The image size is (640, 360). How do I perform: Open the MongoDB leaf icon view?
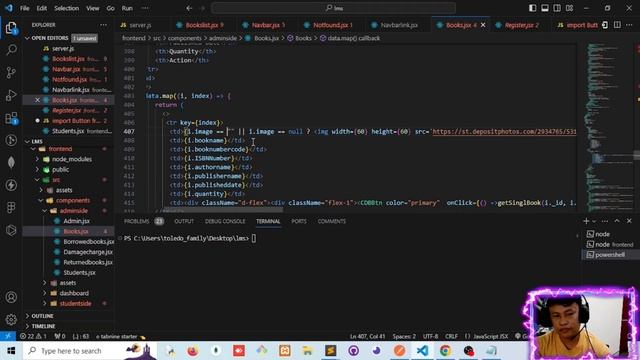(11, 162)
